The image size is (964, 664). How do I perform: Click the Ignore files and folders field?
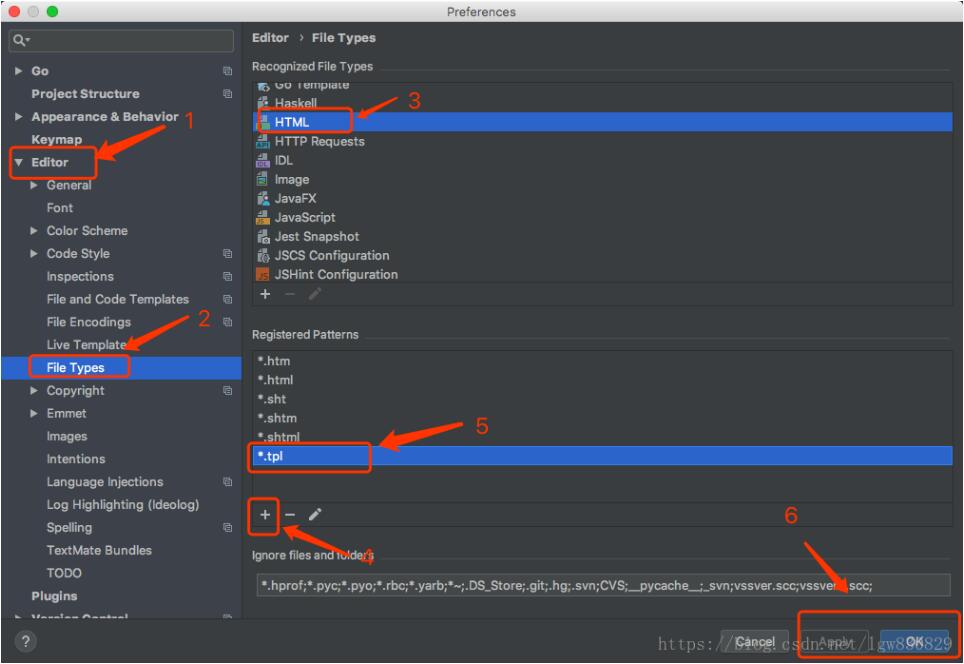click(603, 585)
